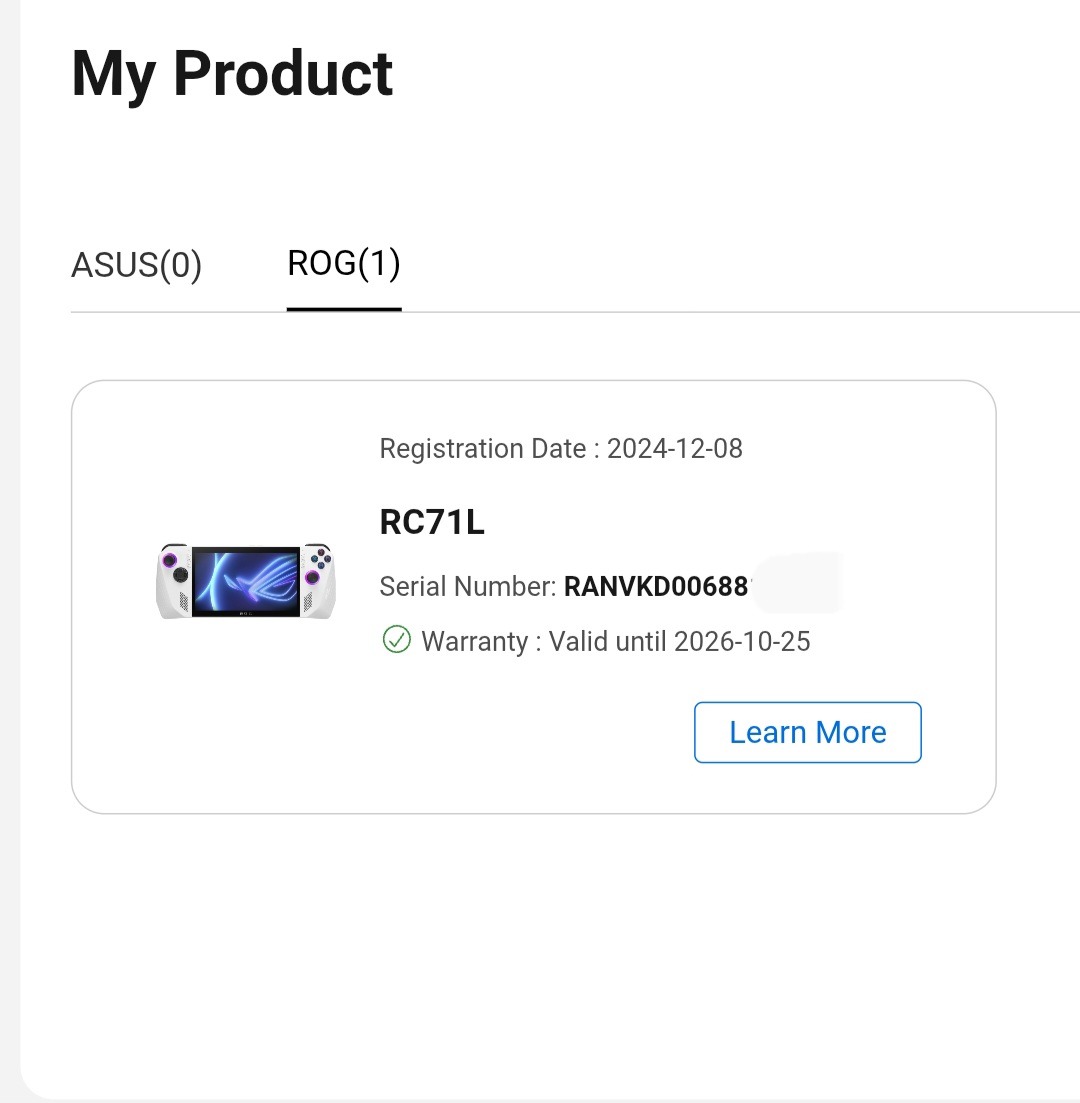Click the word Warranty beside the checkmark

pyautogui.click(x=474, y=641)
